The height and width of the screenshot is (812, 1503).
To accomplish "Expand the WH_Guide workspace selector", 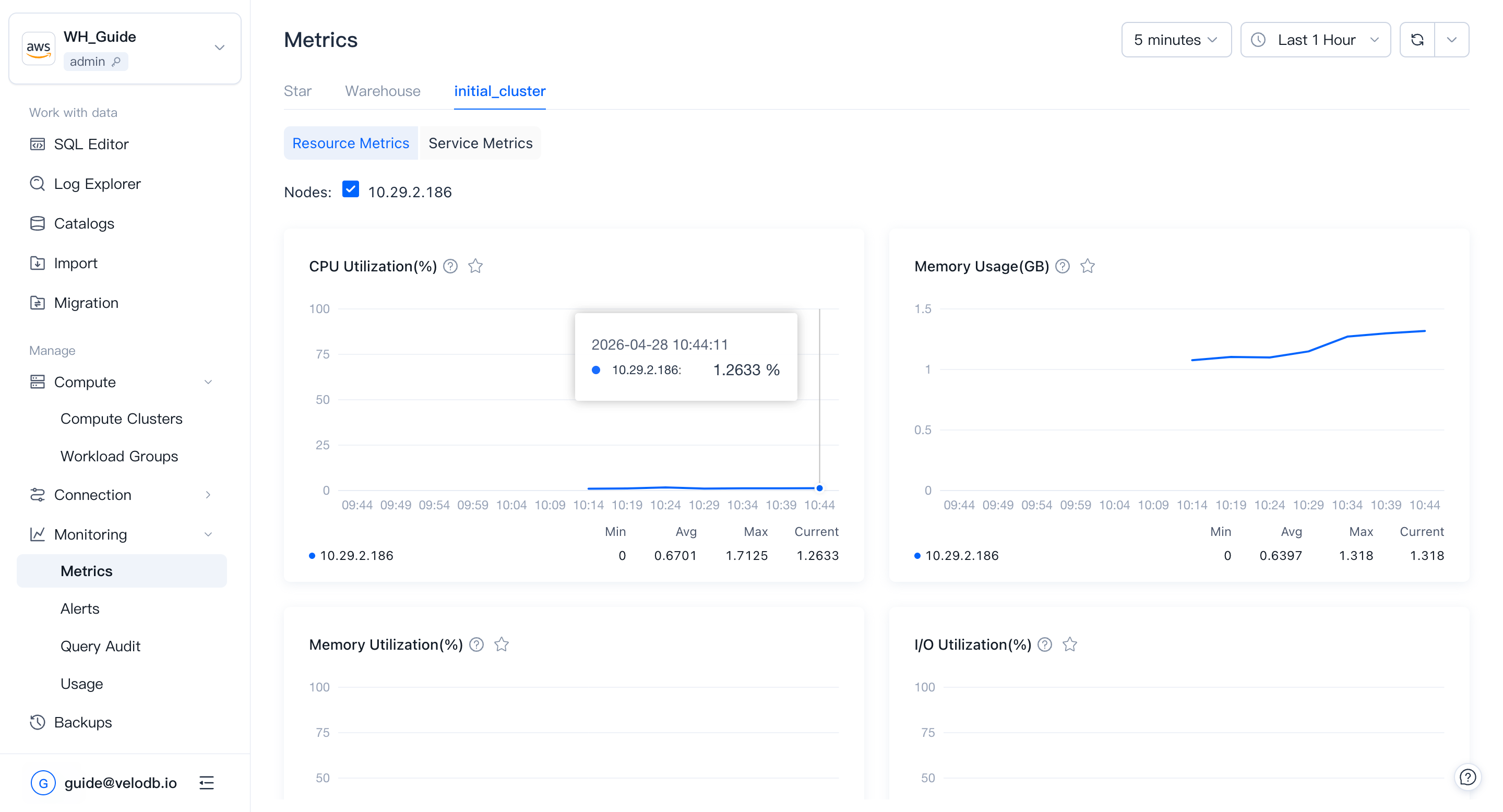I will point(219,48).
